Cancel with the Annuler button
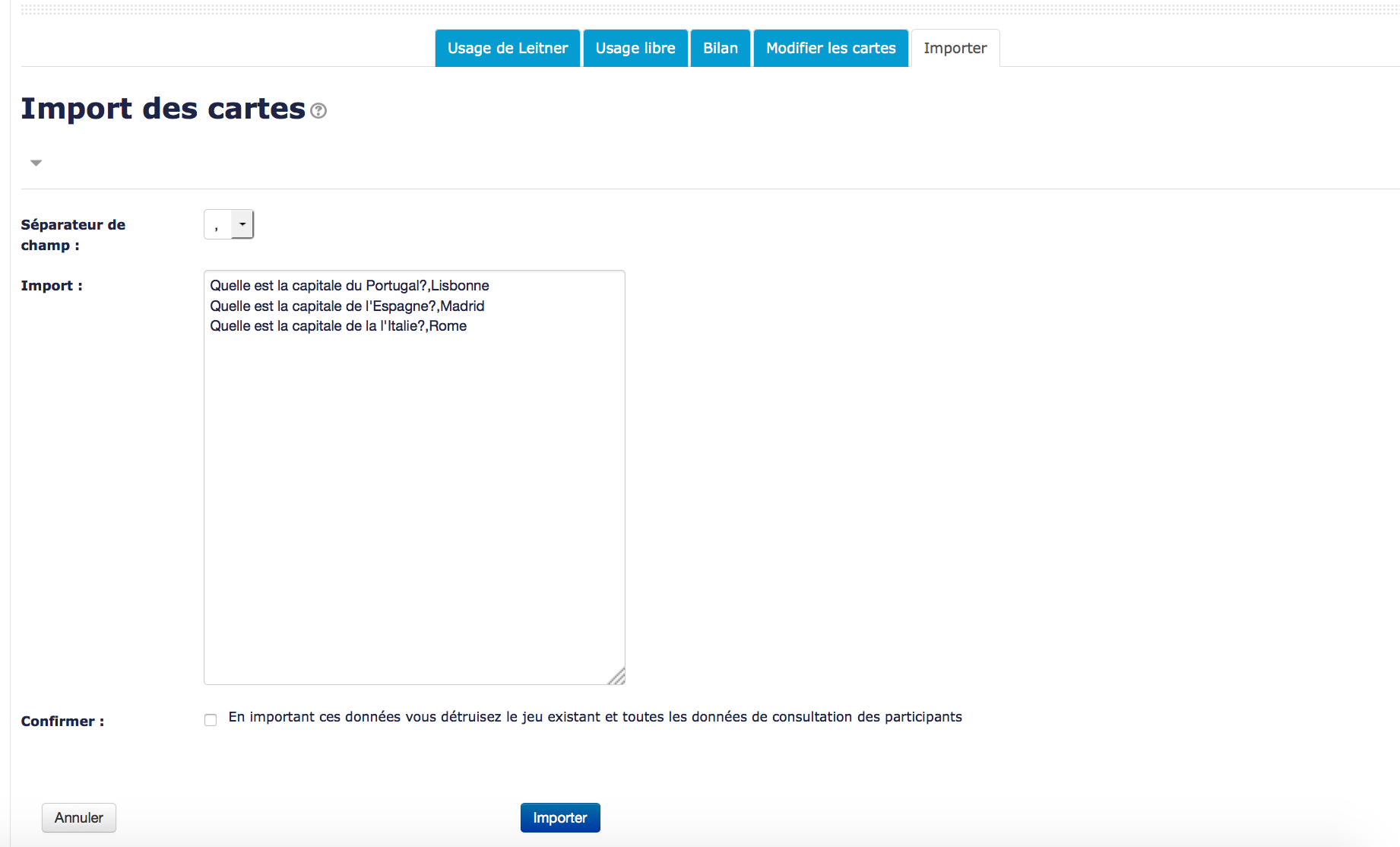 click(x=79, y=817)
